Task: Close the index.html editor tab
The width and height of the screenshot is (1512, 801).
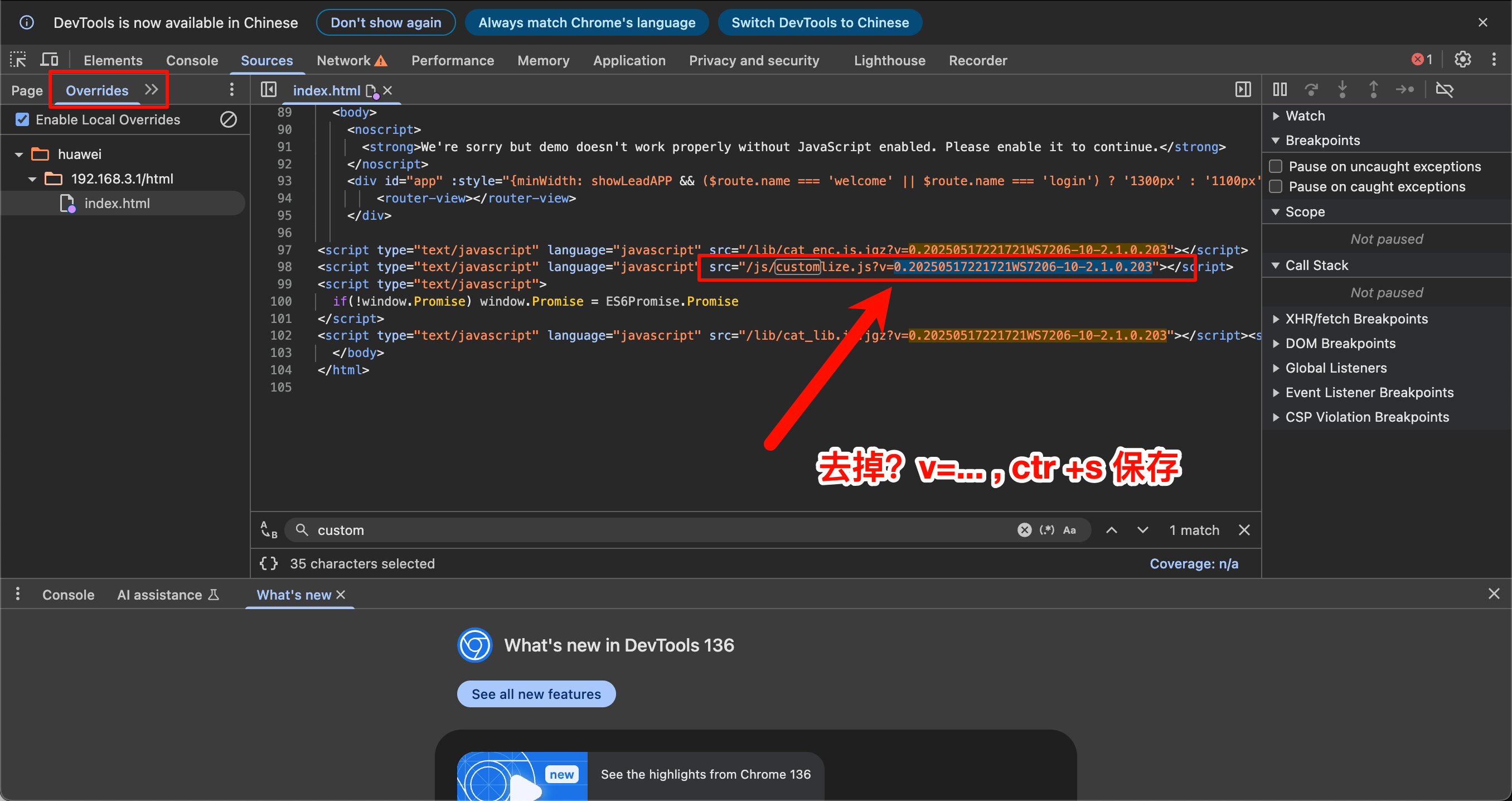Action: [x=387, y=90]
